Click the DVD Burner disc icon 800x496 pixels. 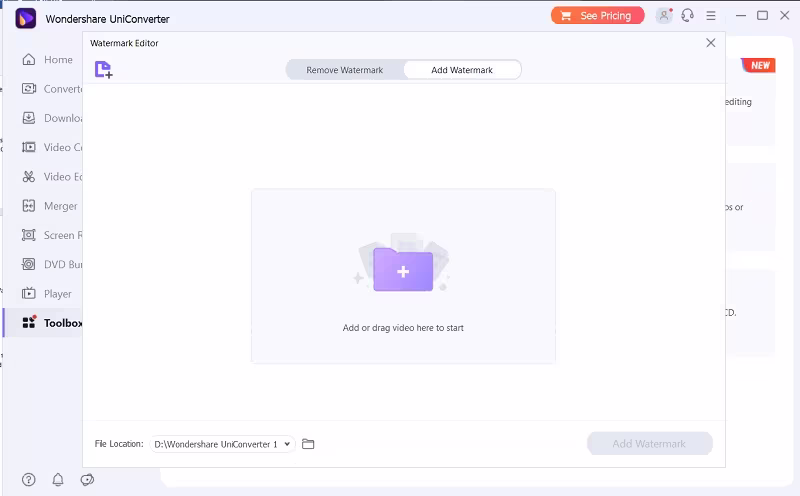(29, 264)
